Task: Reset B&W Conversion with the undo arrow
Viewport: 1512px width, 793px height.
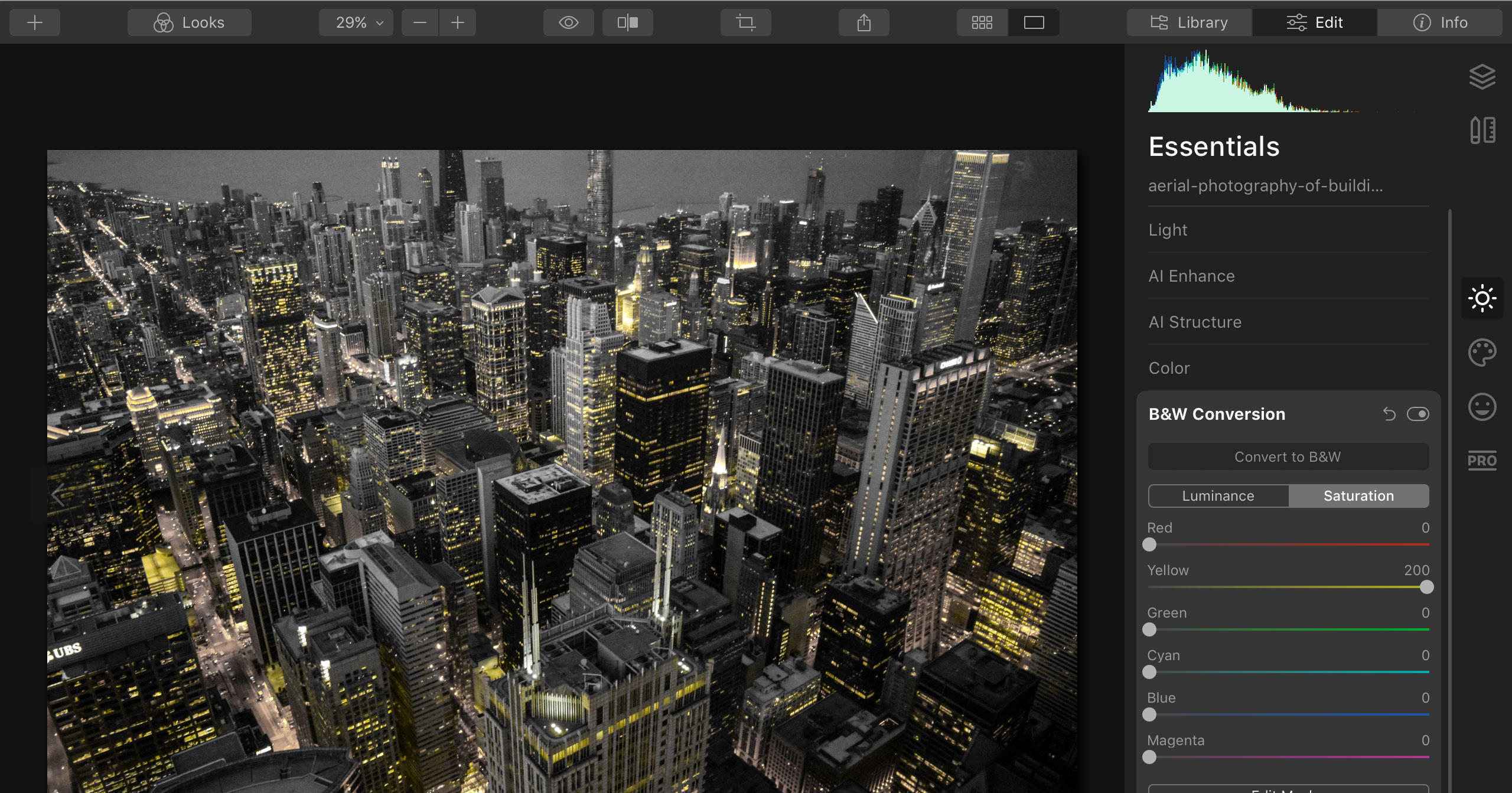Action: click(1388, 413)
